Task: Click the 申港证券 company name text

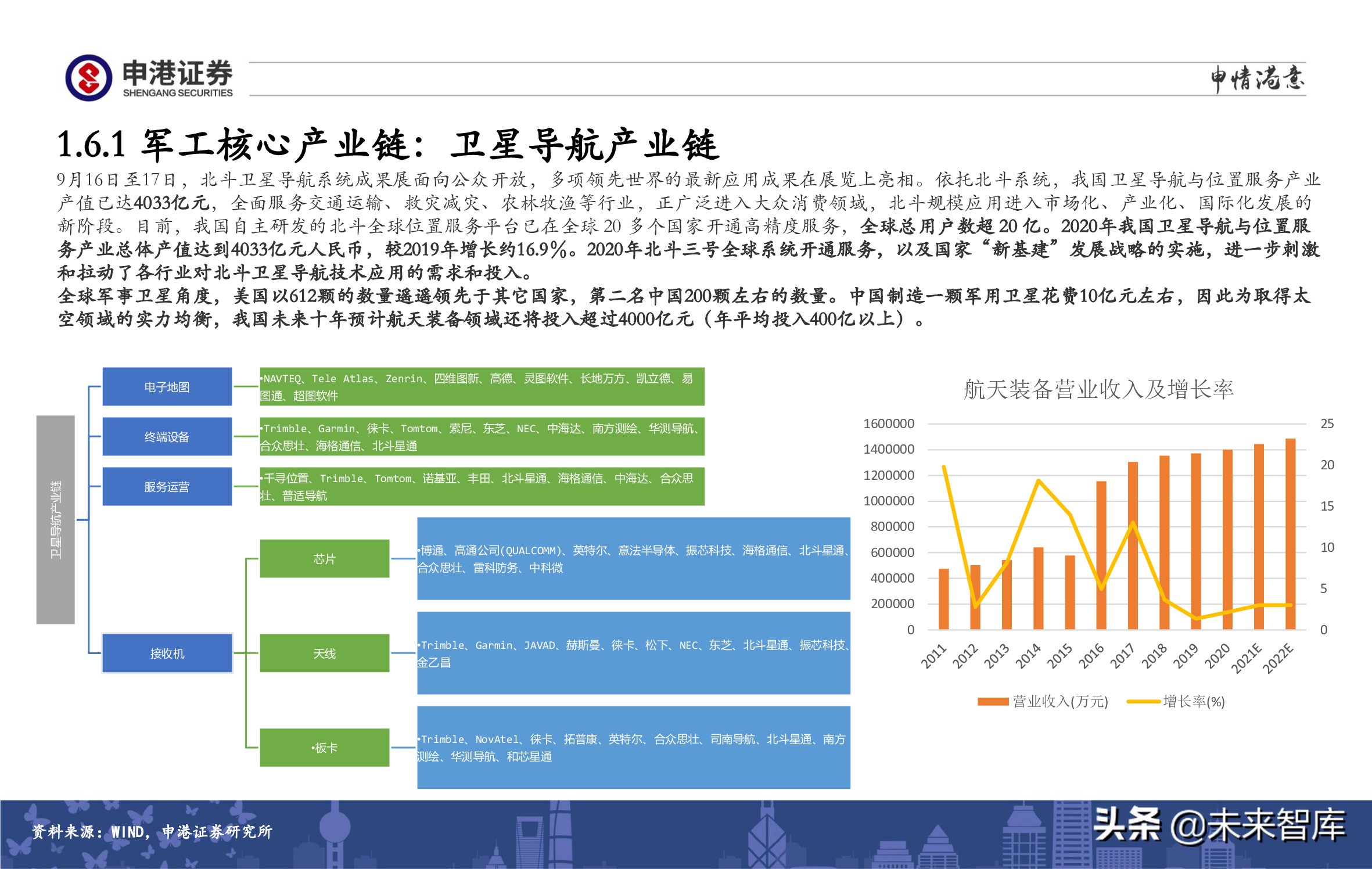Action: click(x=177, y=73)
